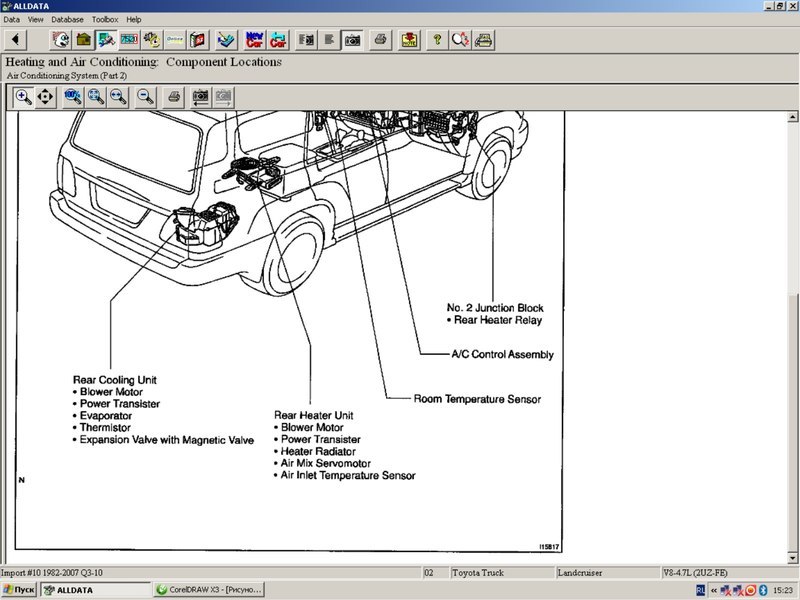Open the Help menu
Viewport: 800px width, 600px height.
tap(134, 19)
